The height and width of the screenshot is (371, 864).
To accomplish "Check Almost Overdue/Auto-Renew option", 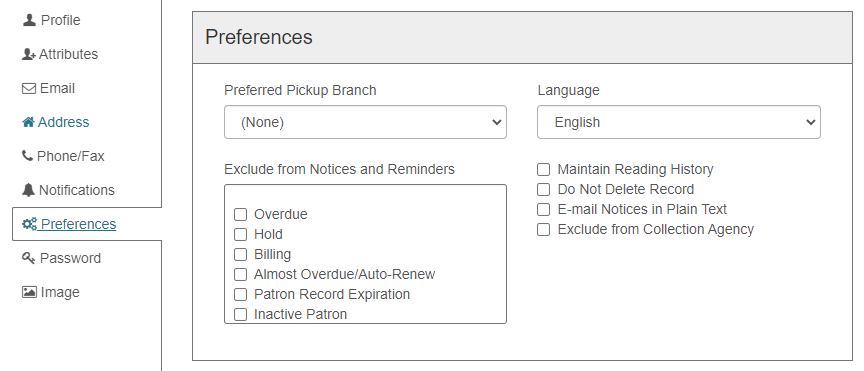I will click(240, 274).
